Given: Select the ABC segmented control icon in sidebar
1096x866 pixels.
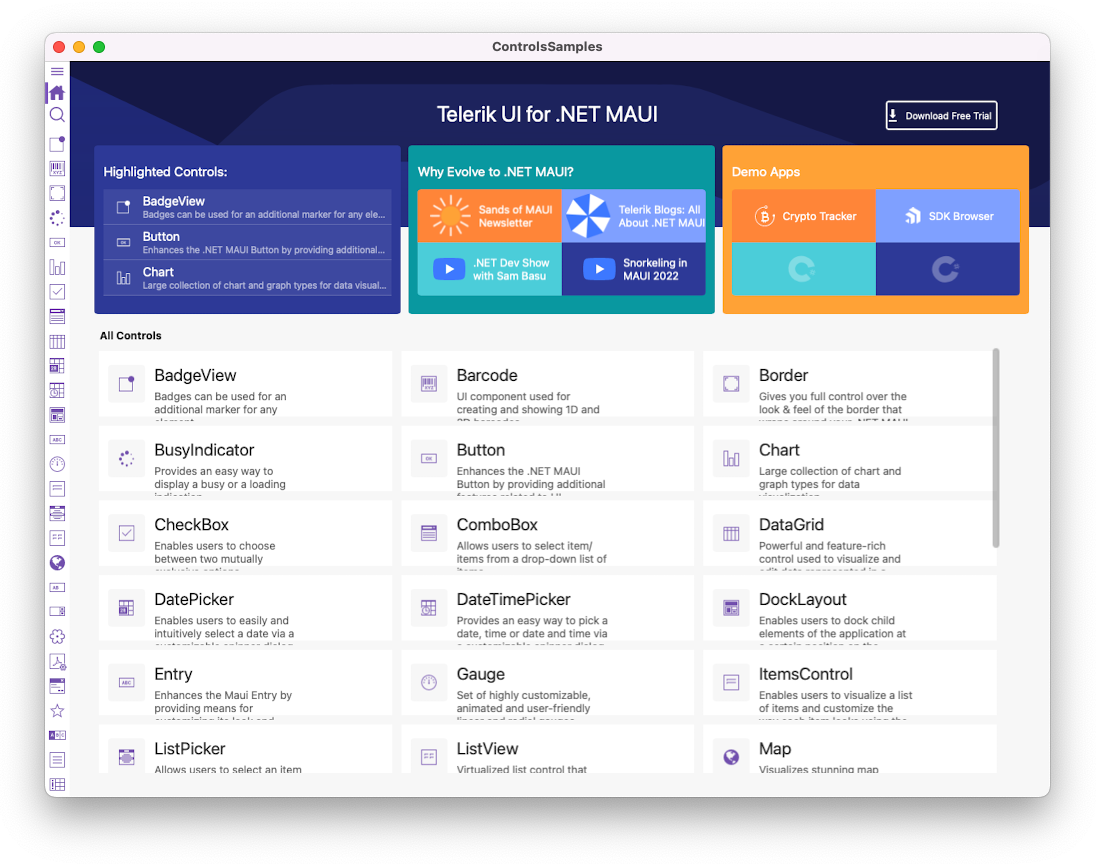Looking at the screenshot, I should point(57,735).
